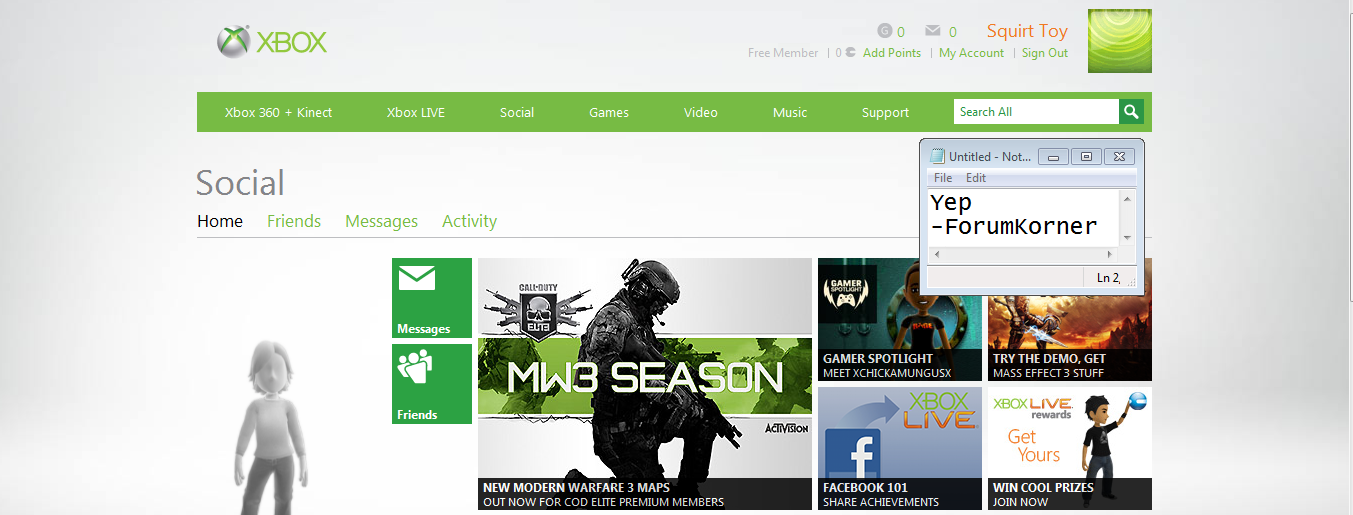Viewport: 1353px width, 515px height.
Task: Open the Squirt Toy gamerpic
Action: (x=1120, y=41)
